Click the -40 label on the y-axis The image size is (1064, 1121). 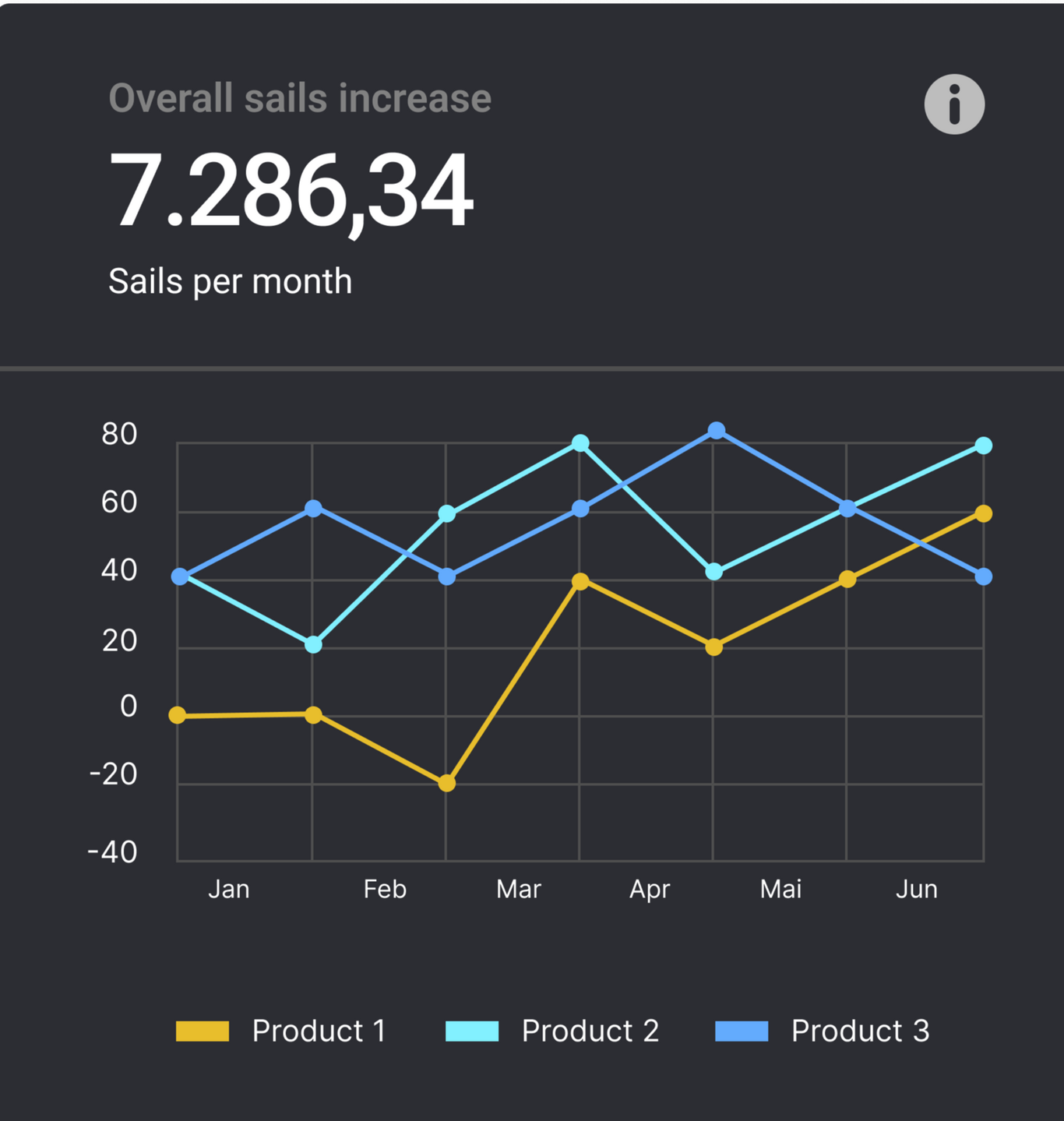coord(113,851)
